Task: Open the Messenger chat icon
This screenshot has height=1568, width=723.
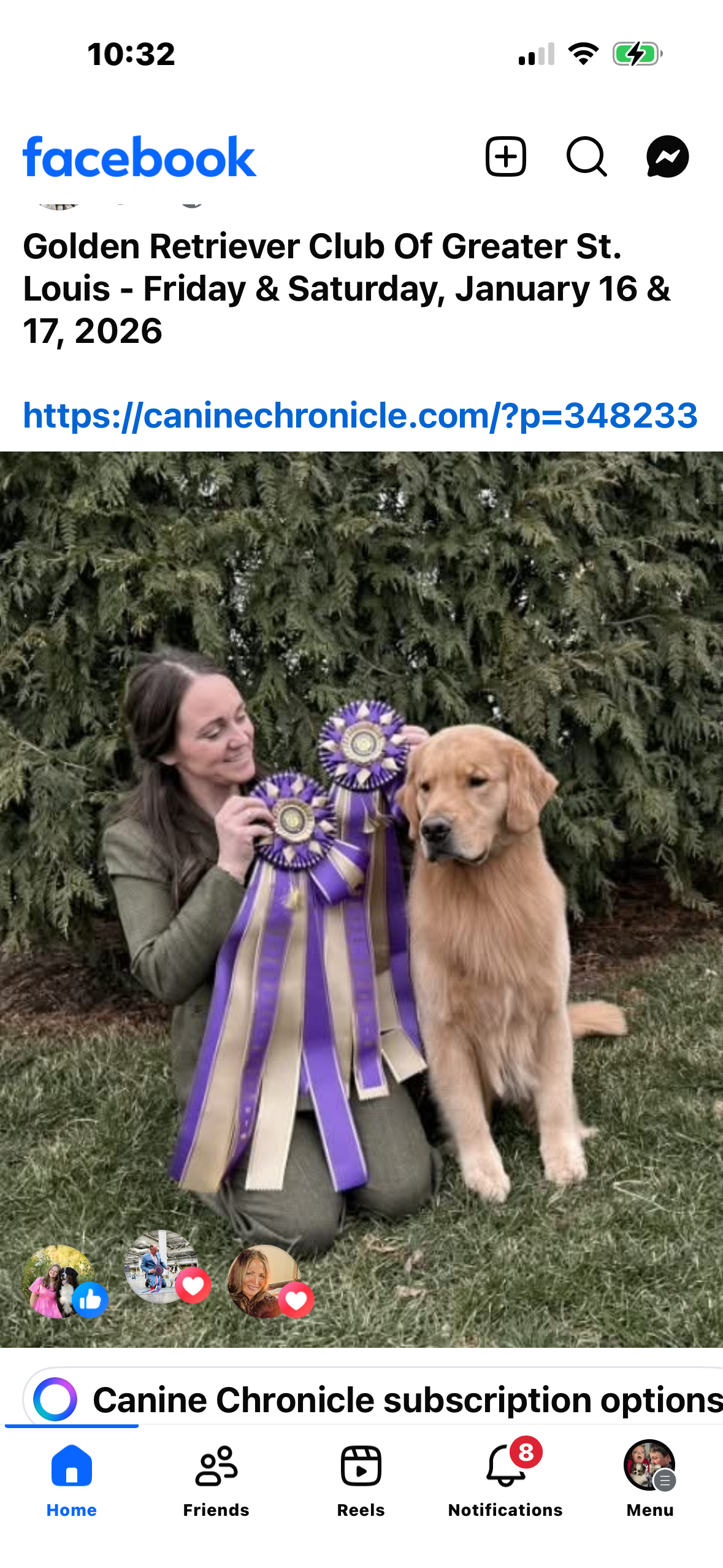Action: [x=667, y=156]
